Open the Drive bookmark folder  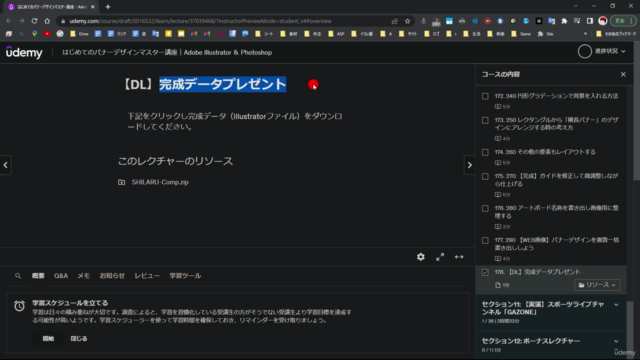coord(79,34)
